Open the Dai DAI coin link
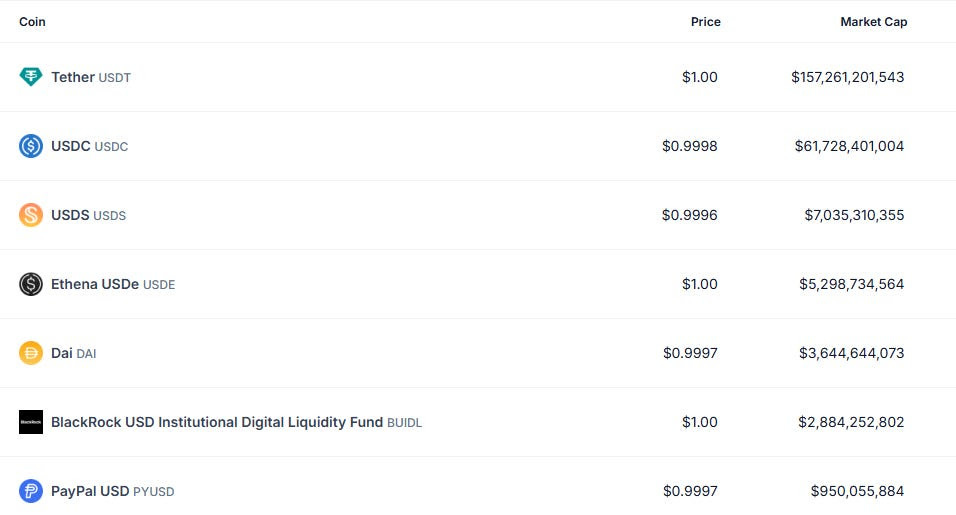Image resolution: width=956 pixels, height=515 pixels. (74, 353)
